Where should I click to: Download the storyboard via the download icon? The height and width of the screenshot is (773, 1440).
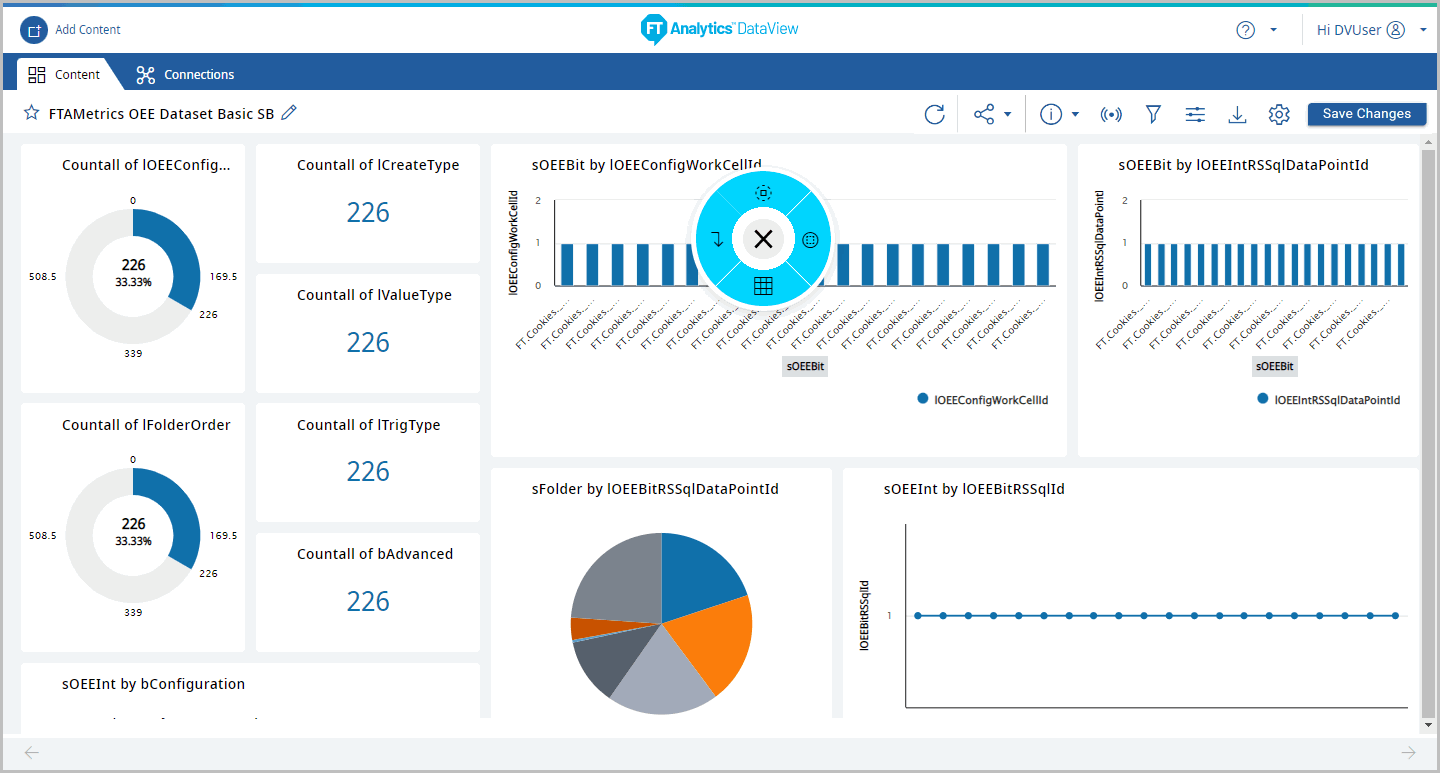pyautogui.click(x=1237, y=115)
